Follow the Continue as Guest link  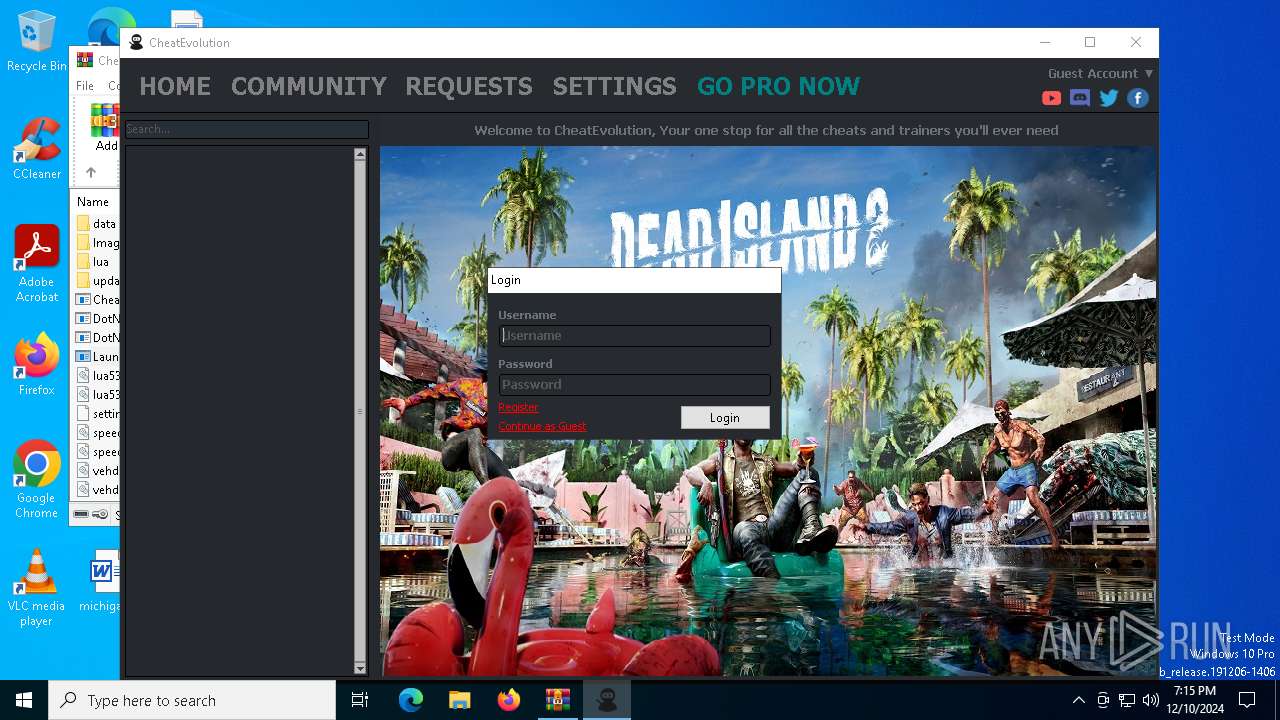tap(542, 426)
